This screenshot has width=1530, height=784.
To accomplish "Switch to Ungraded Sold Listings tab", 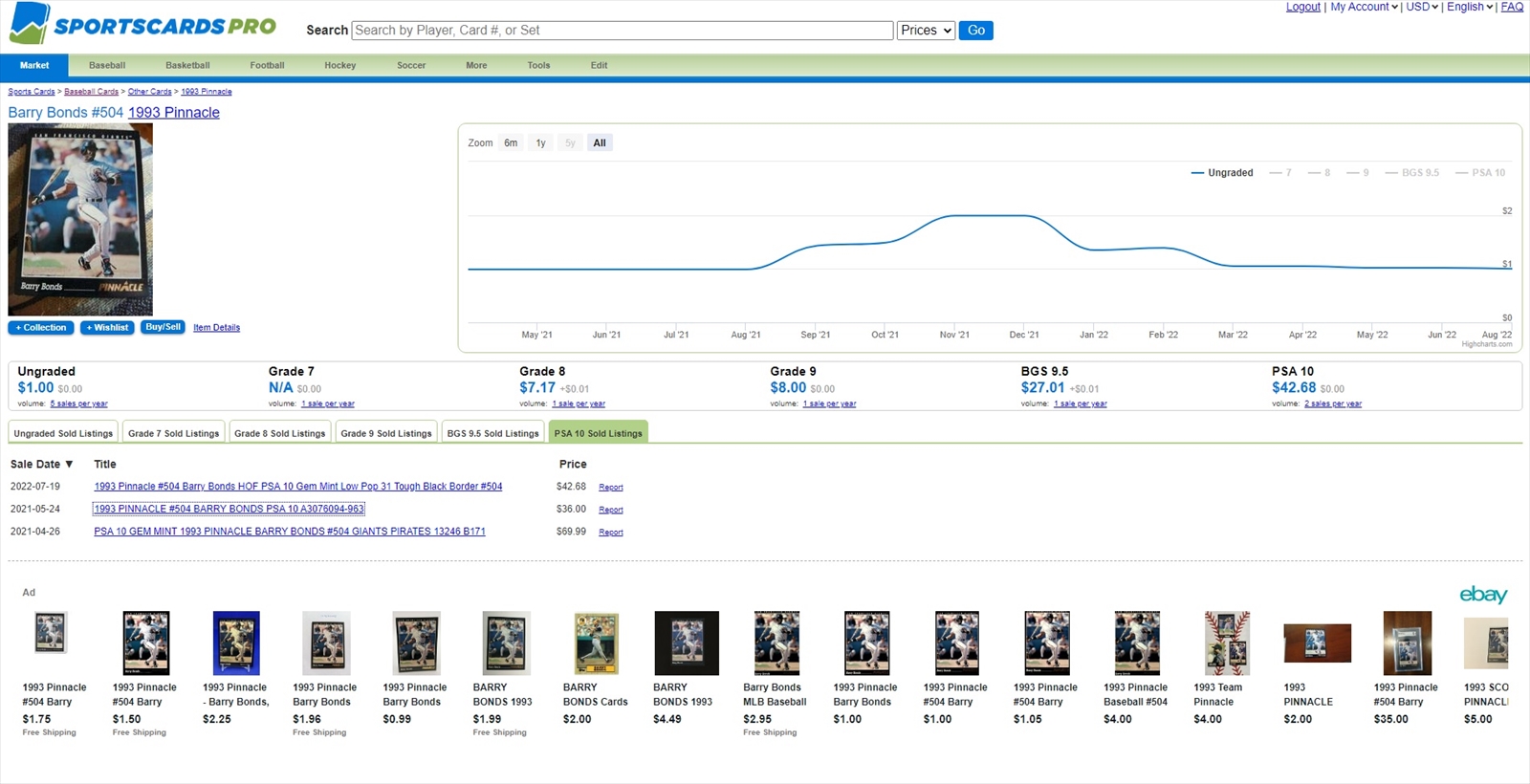I will pos(63,433).
